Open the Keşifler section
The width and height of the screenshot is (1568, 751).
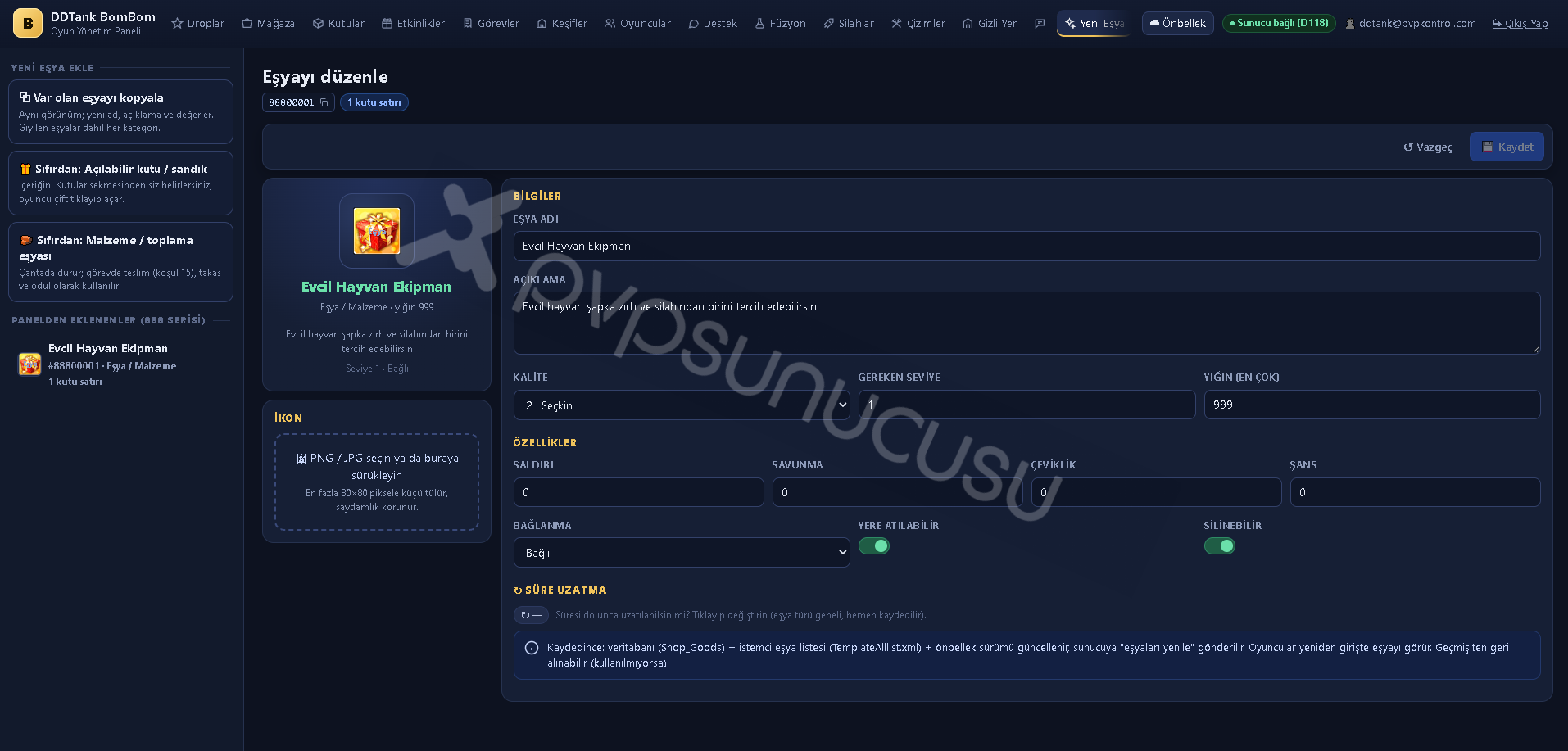[x=562, y=23]
